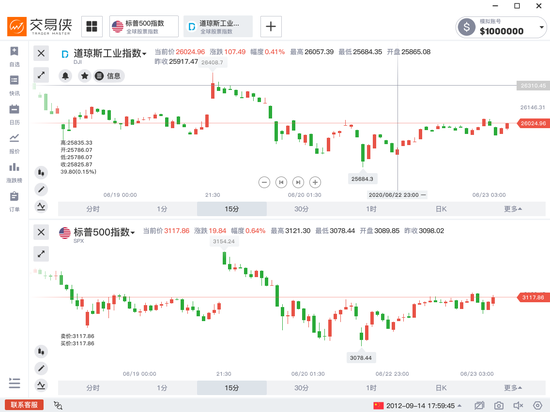Viewport: 550px width, 412px height.
Task: Click the camera screenshot icon in status bar
Action: click(x=498, y=406)
